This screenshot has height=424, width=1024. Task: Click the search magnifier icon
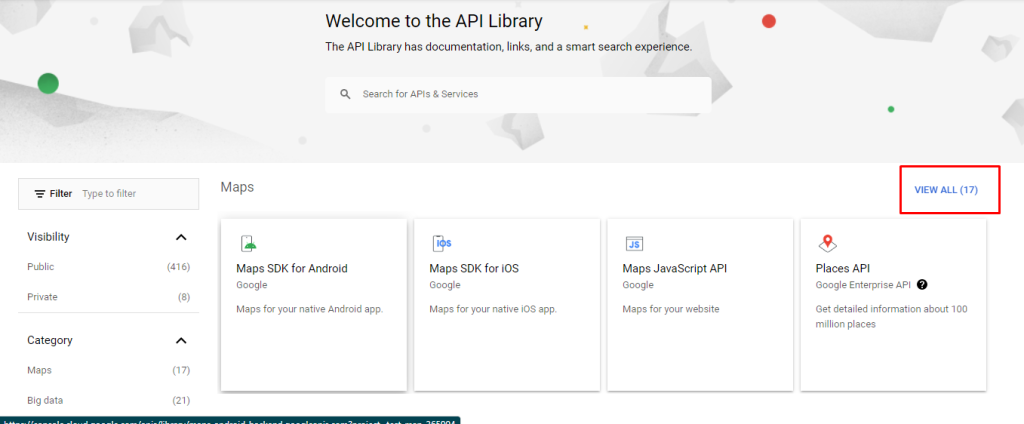click(x=345, y=94)
